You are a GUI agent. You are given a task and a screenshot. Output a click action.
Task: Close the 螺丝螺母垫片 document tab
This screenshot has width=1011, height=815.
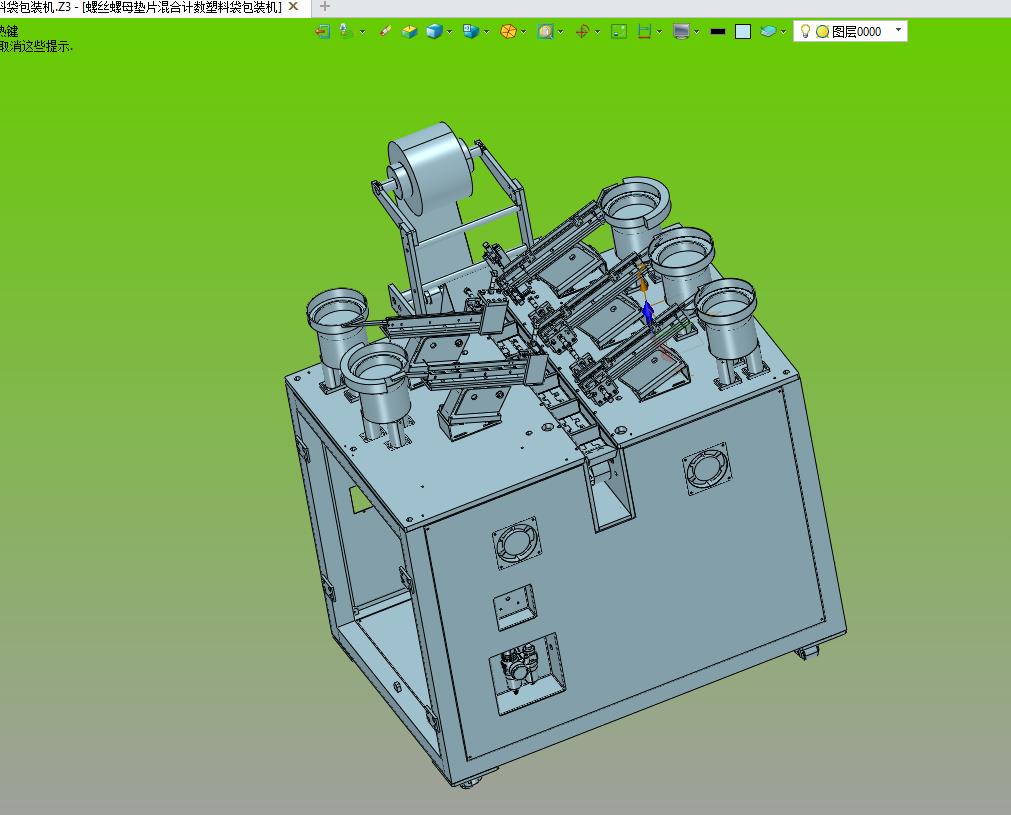[x=293, y=6]
